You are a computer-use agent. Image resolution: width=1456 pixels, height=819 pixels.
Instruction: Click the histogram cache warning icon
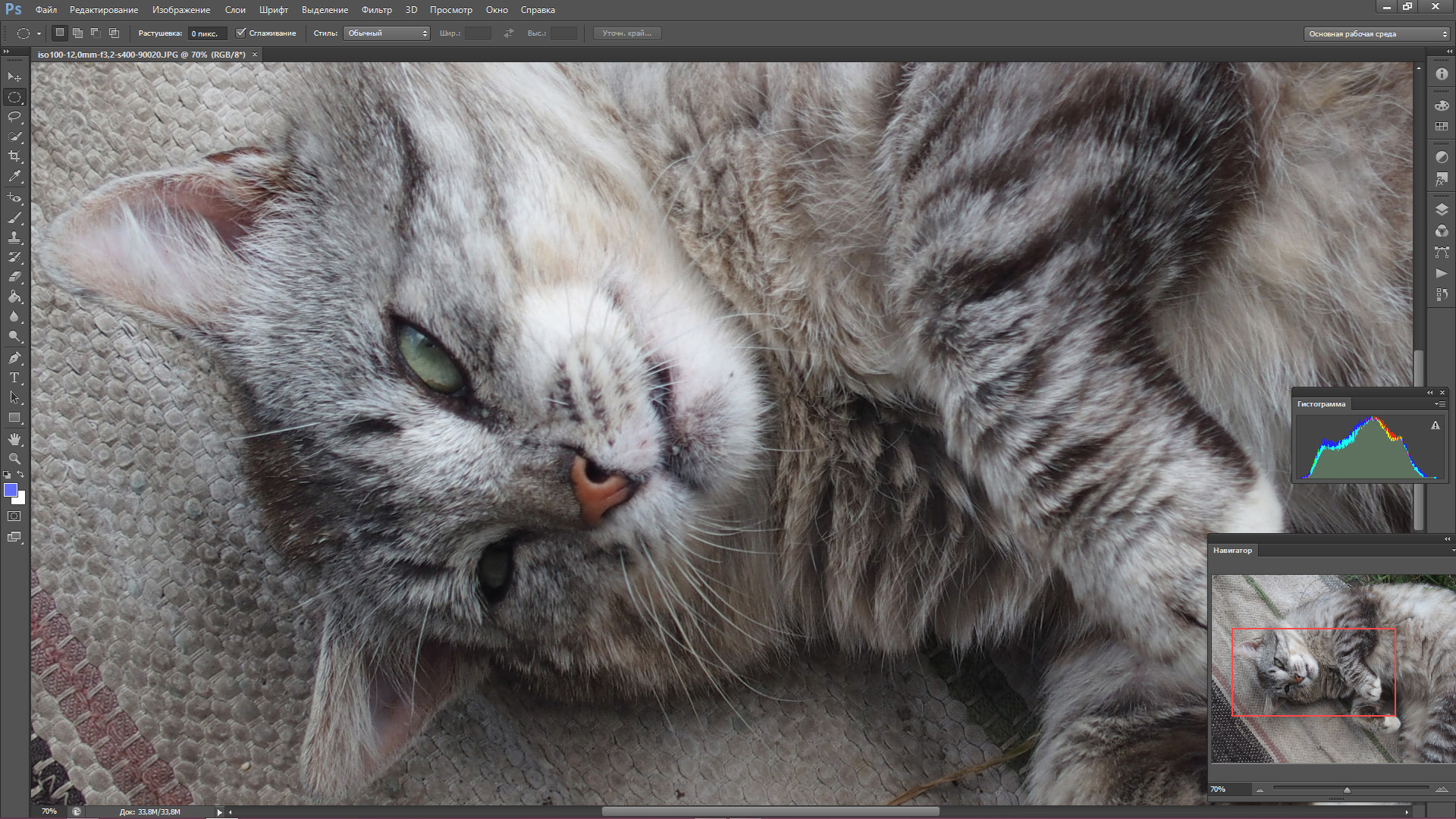pyautogui.click(x=1435, y=426)
